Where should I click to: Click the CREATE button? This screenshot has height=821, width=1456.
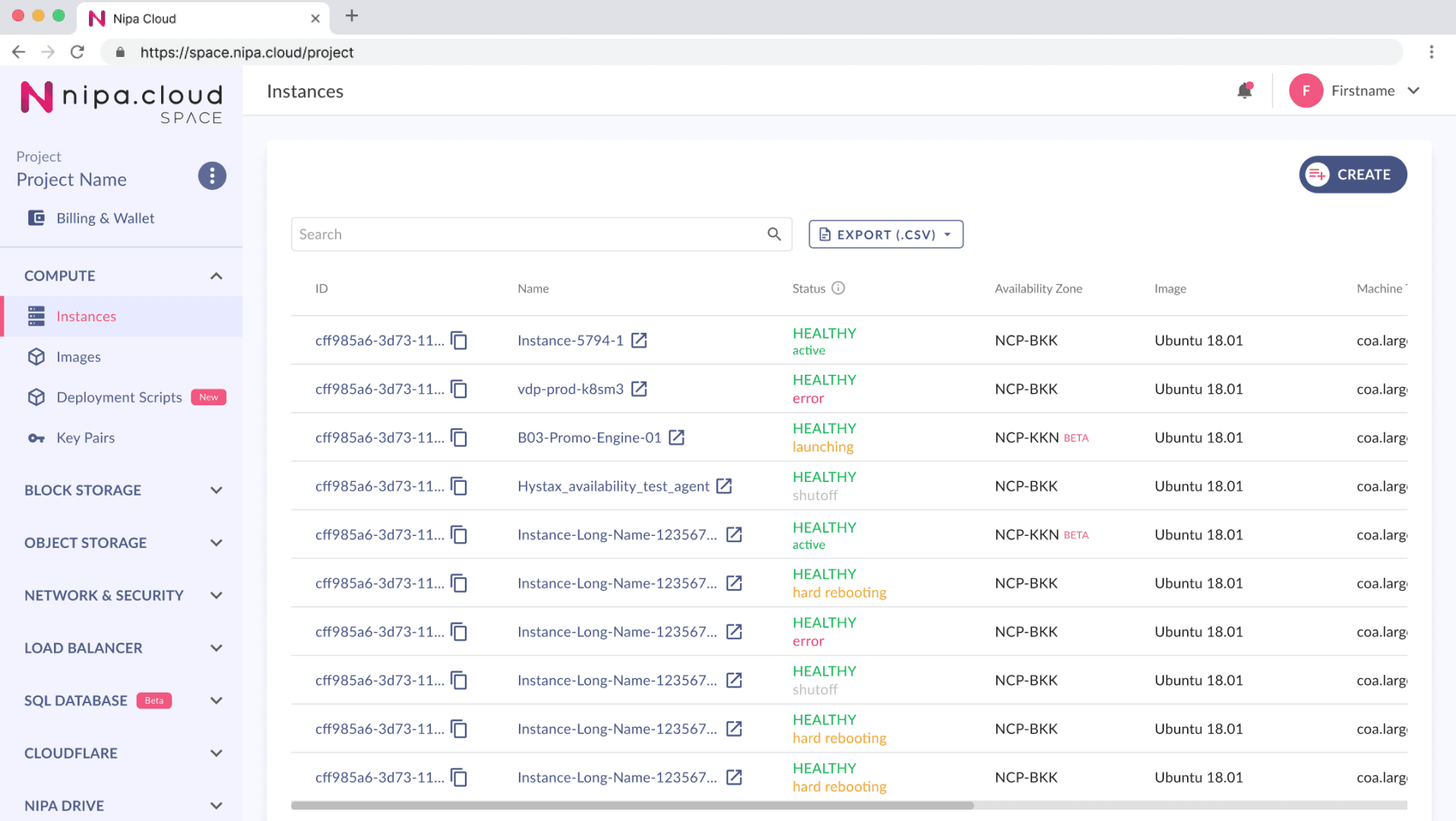(1352, 174)
